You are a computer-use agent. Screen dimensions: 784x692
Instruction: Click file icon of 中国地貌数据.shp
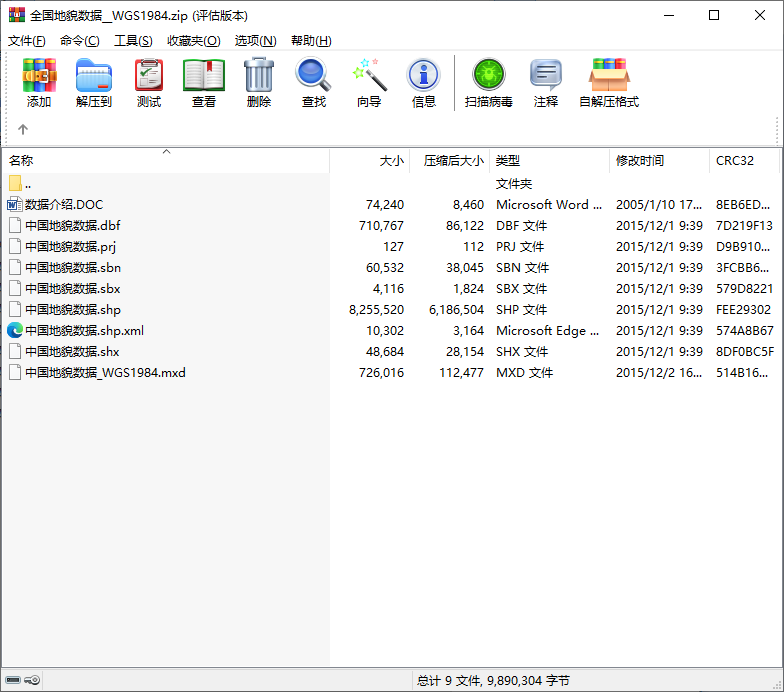[x=15, y=309]
